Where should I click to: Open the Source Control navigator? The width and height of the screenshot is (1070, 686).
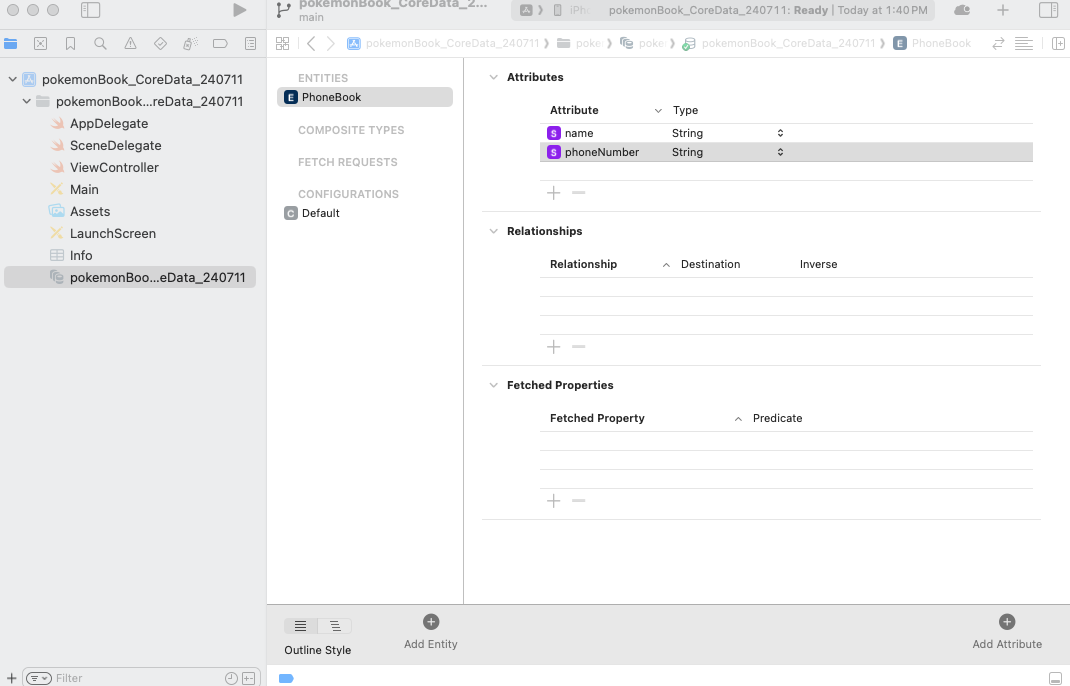[40, 44]
